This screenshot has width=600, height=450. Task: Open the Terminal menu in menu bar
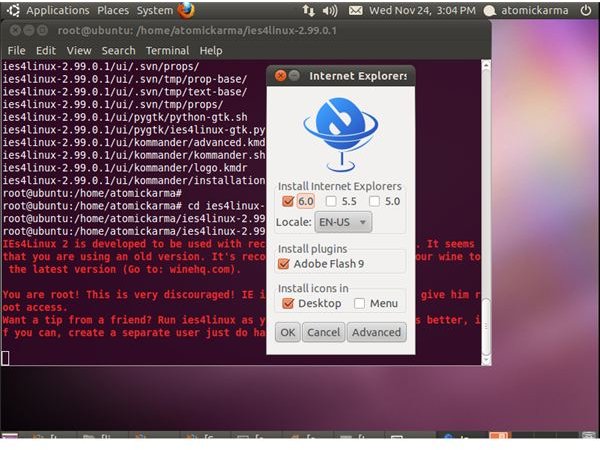click(168, 51)
